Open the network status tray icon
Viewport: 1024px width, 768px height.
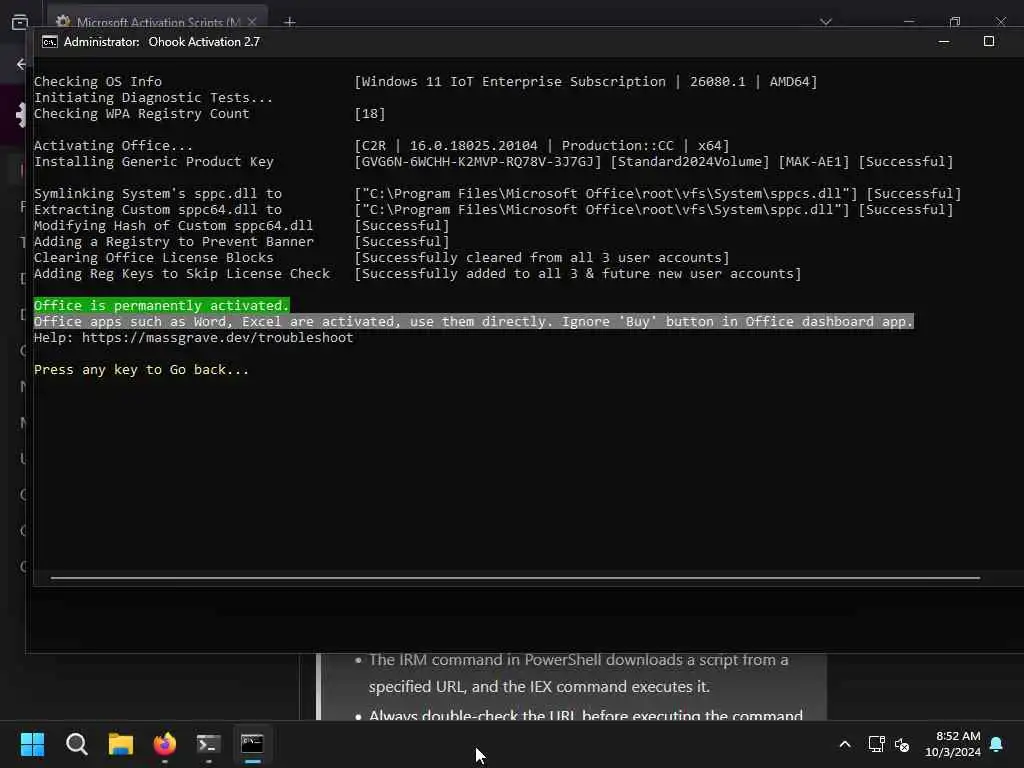pos(876,744)
